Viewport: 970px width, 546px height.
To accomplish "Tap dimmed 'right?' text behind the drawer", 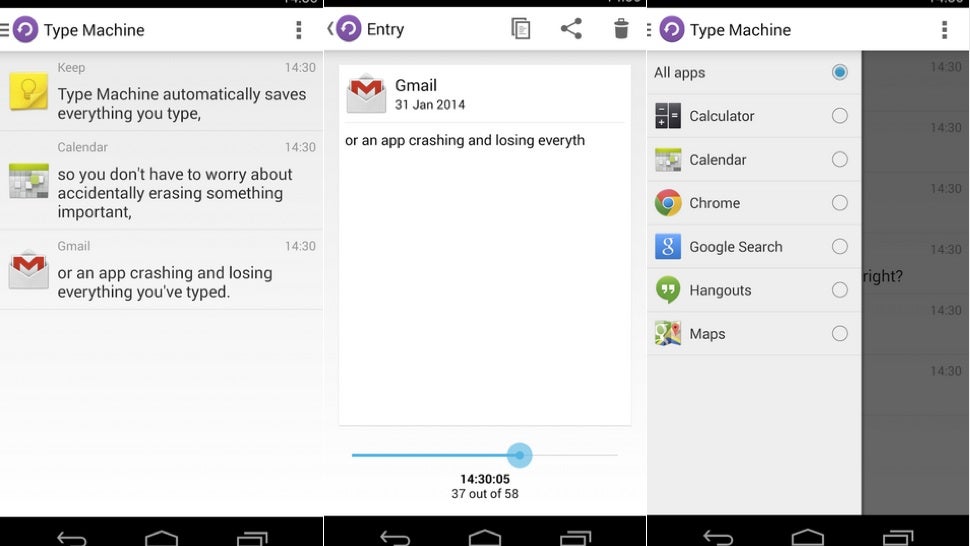I will (883, 276).
